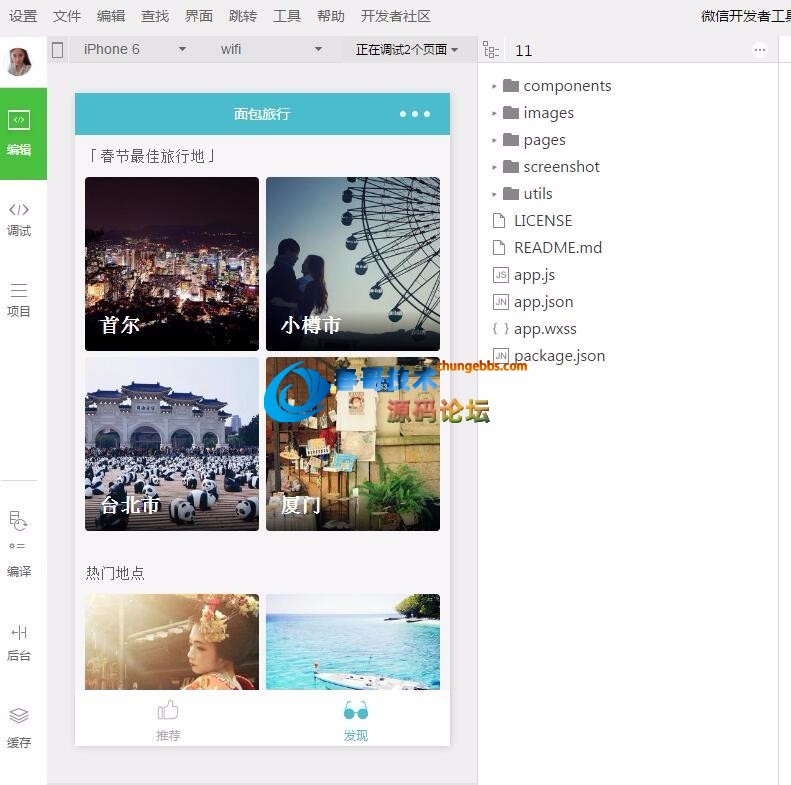The image size is (791, 785).
Task: Open the 编辑 editor panel in sidebar
Action: (x=19, y=133)
